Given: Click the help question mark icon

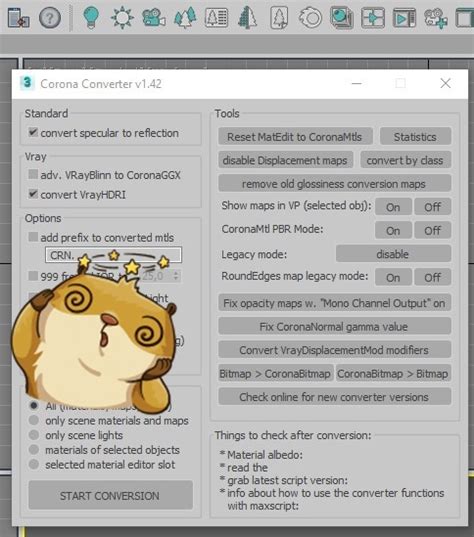Looking at the screenshot, I should (50, 17).
